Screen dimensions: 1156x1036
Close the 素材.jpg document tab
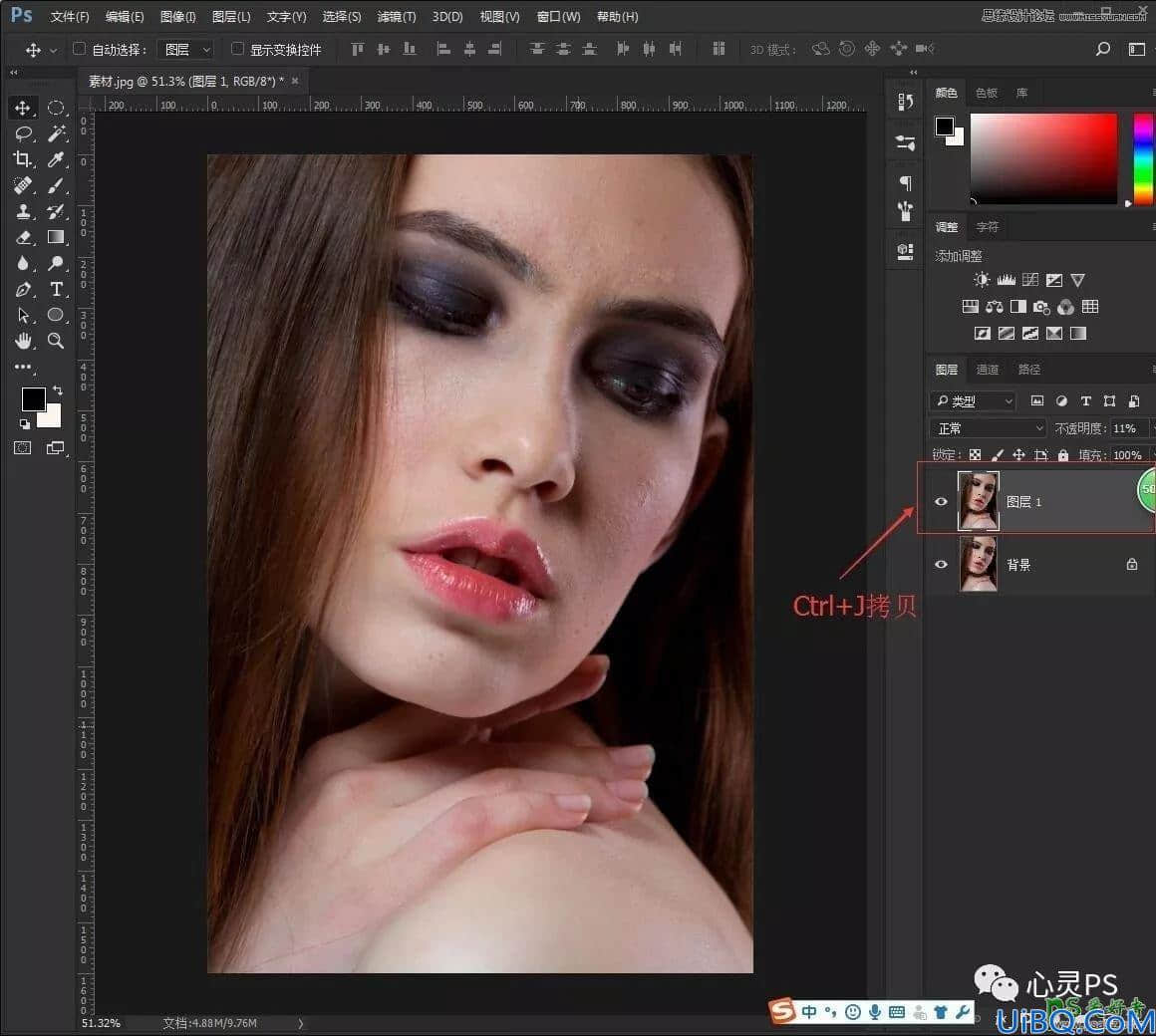point(295,81)
